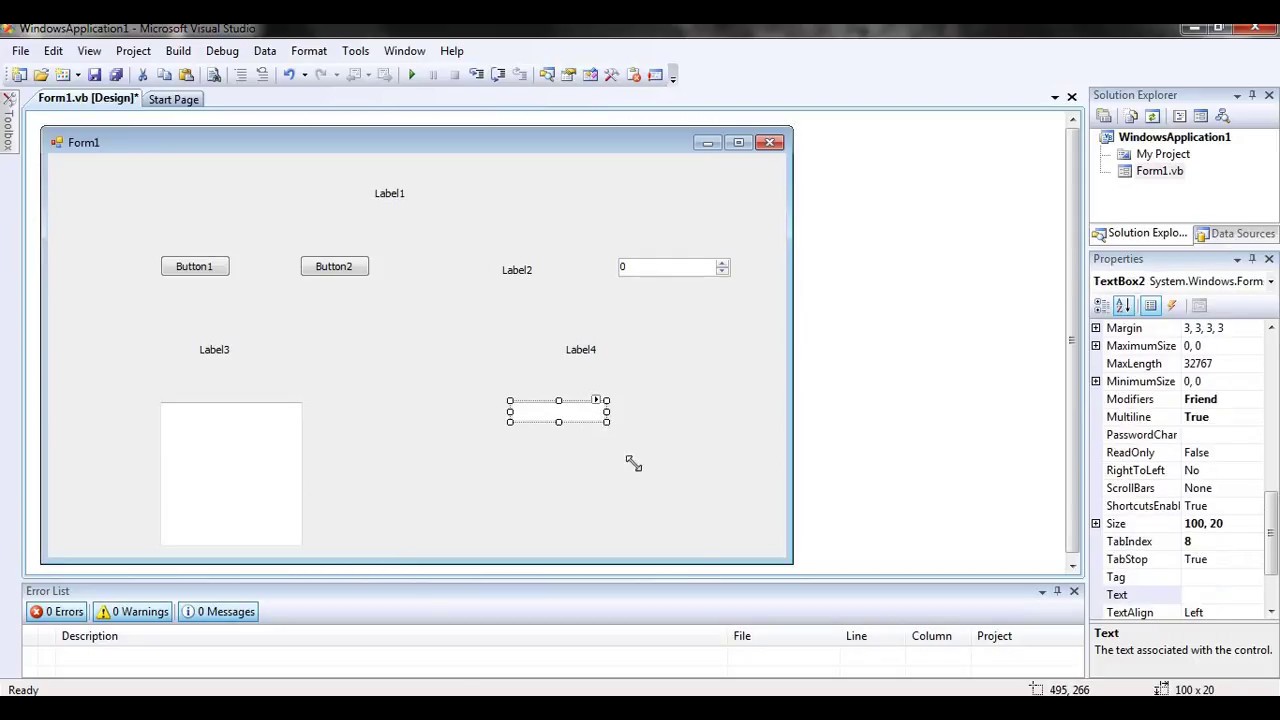Toggle Alphabetical sort in Properties panel

pos(1123,306)
